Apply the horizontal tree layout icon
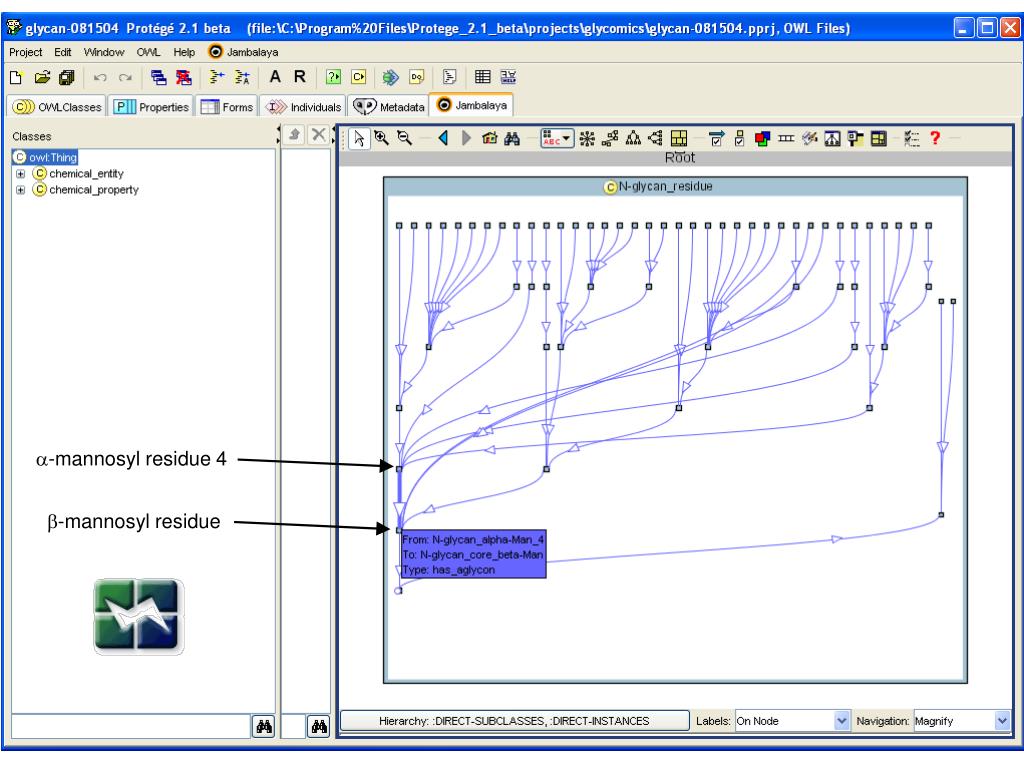This screenshot has height=768, width=1024. pos(655,138)
